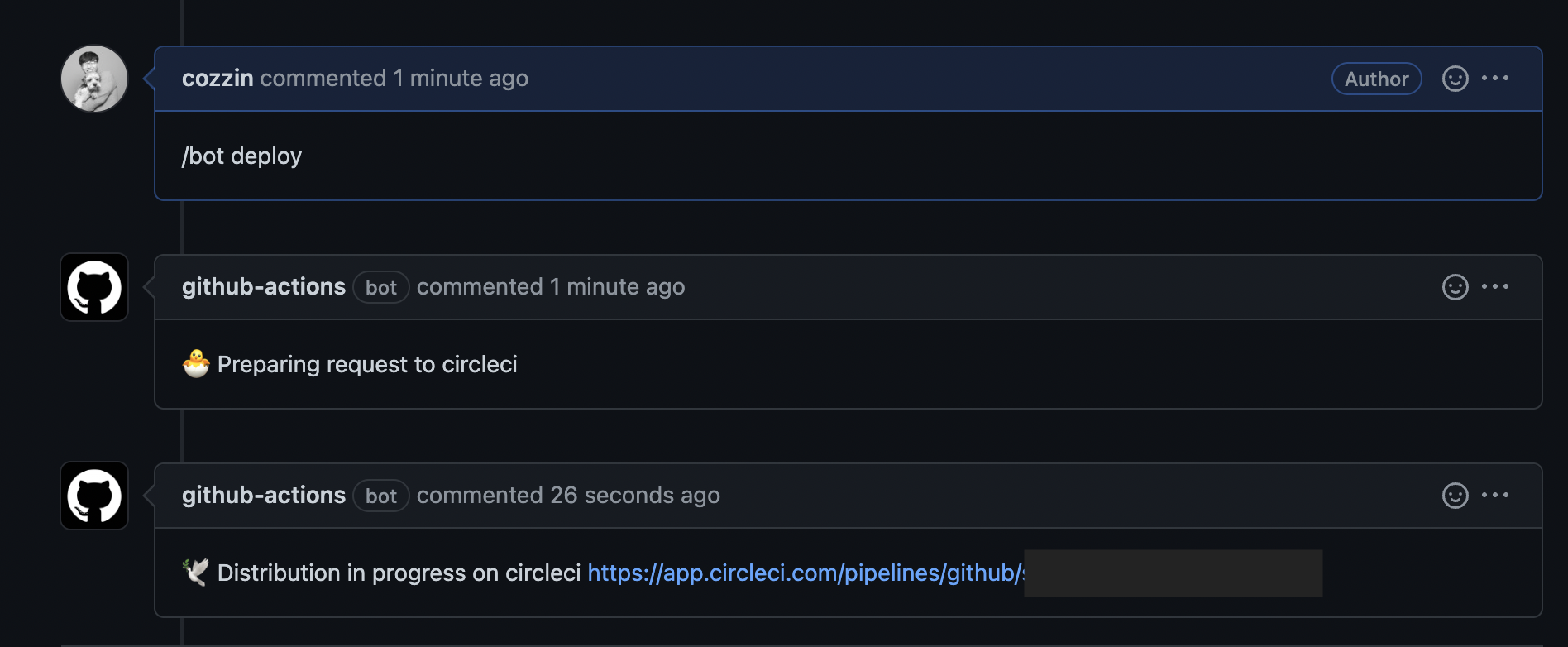
Task: Click github-actions name on Distribution comment
Action: pyautogui.click(x=264, y=495)
